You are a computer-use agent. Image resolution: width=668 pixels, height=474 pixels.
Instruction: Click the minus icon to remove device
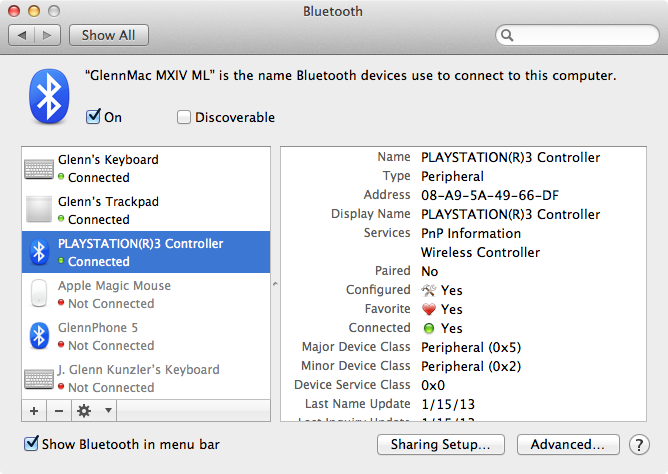click(x=58, y=411)
